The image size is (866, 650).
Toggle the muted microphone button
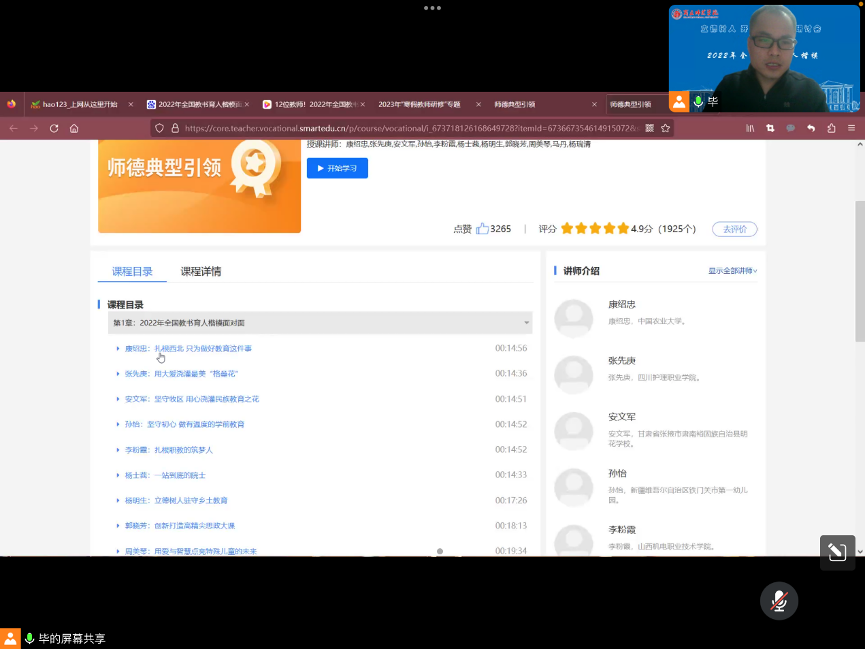pos(779,600)
